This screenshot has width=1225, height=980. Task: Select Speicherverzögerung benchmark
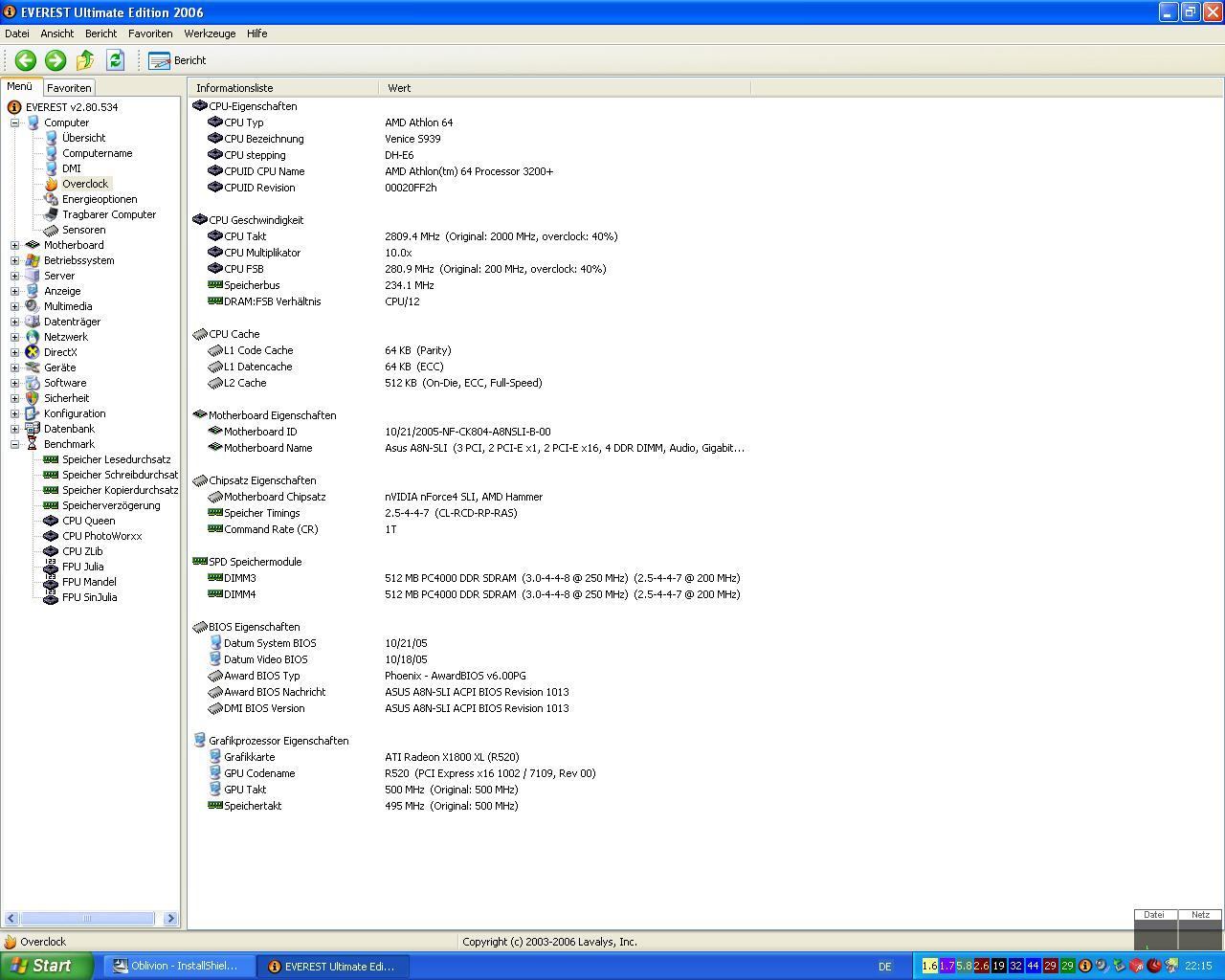click(x=111, y=505)
